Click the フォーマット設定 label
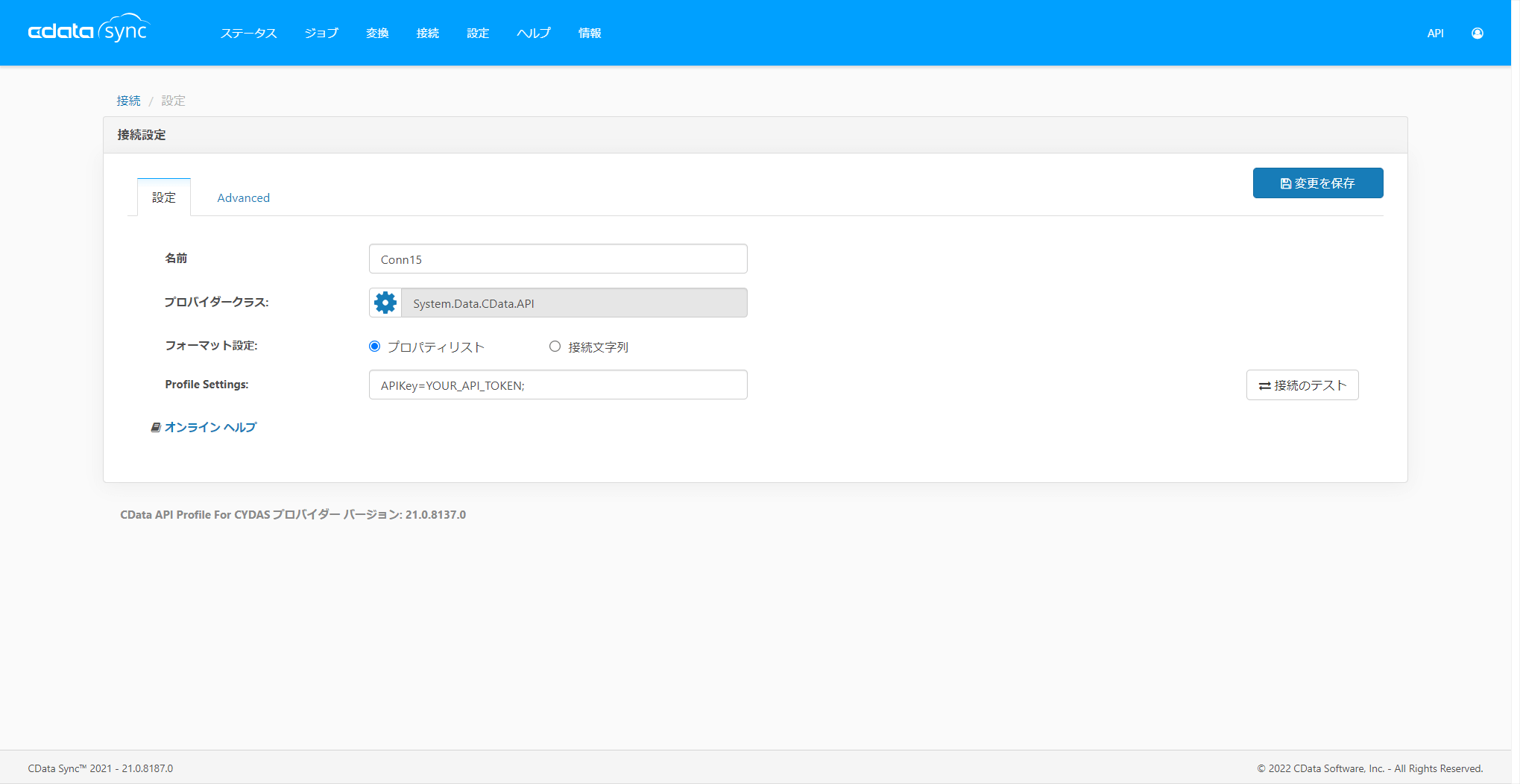This screenshot has width=1520, height=784. pyautogui.click(x=211, y=346)
